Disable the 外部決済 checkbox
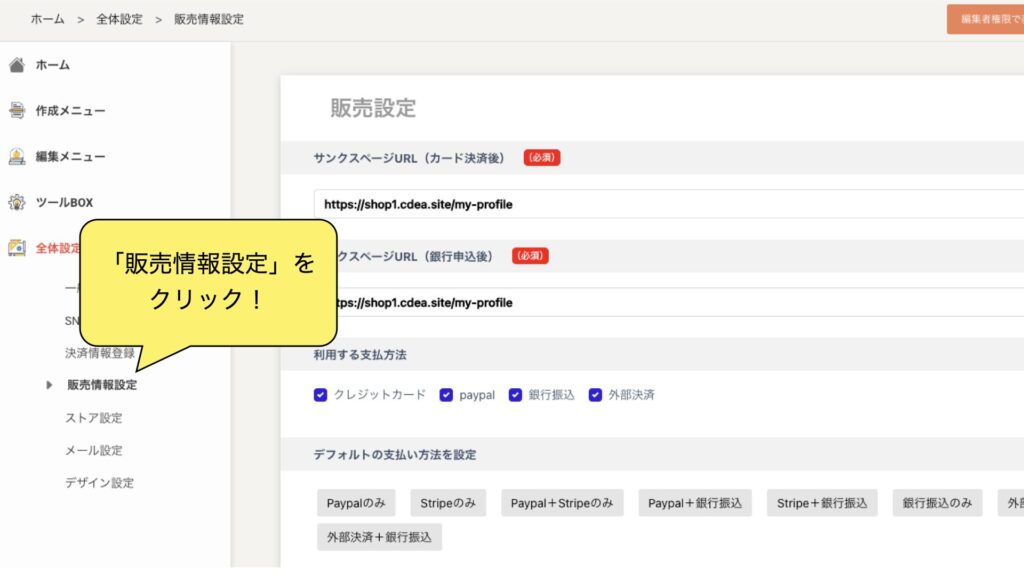1024x576 pixels. coord(595,395)
